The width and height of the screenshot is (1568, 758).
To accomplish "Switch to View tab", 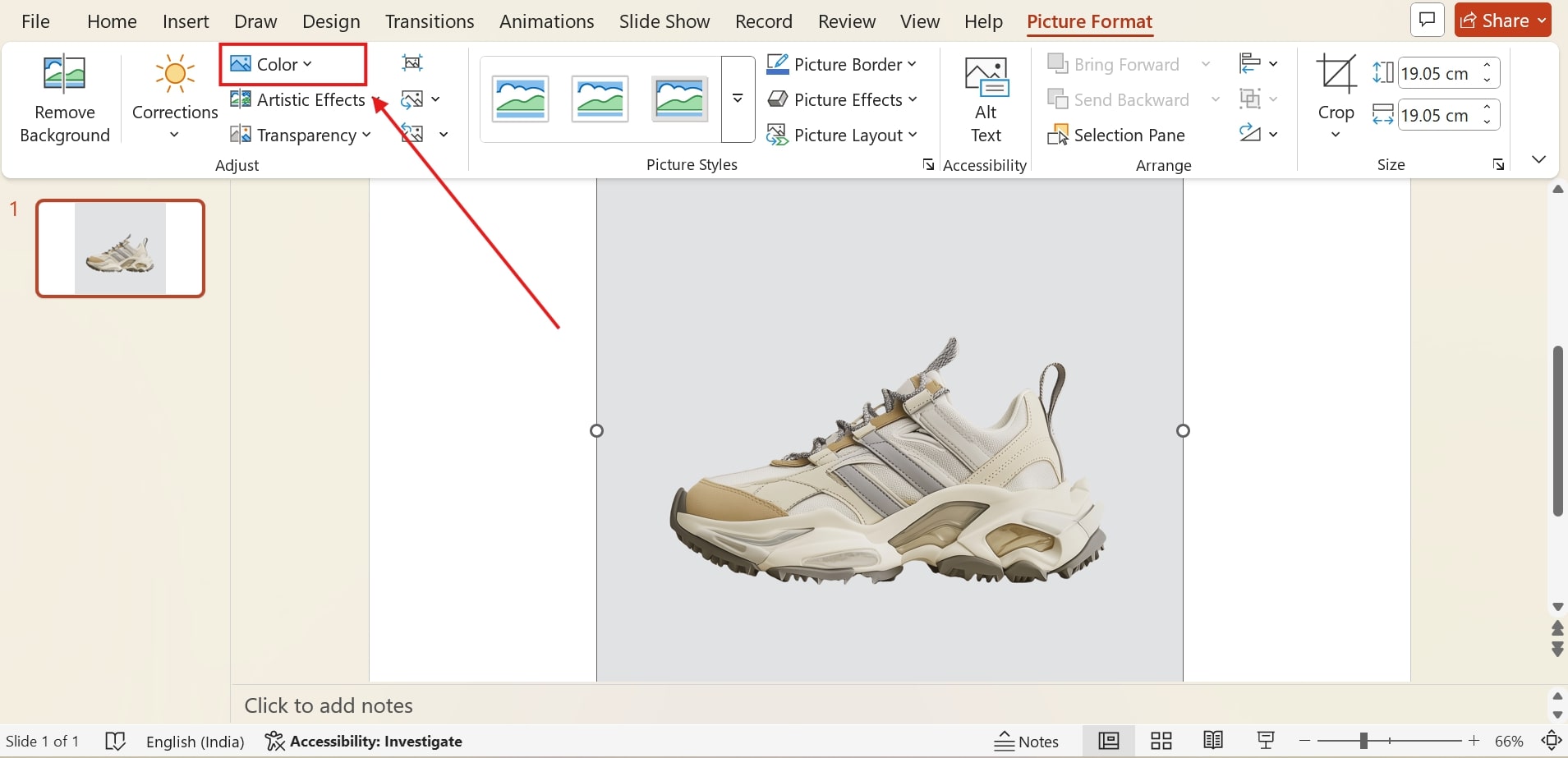I will pos(920,21).
